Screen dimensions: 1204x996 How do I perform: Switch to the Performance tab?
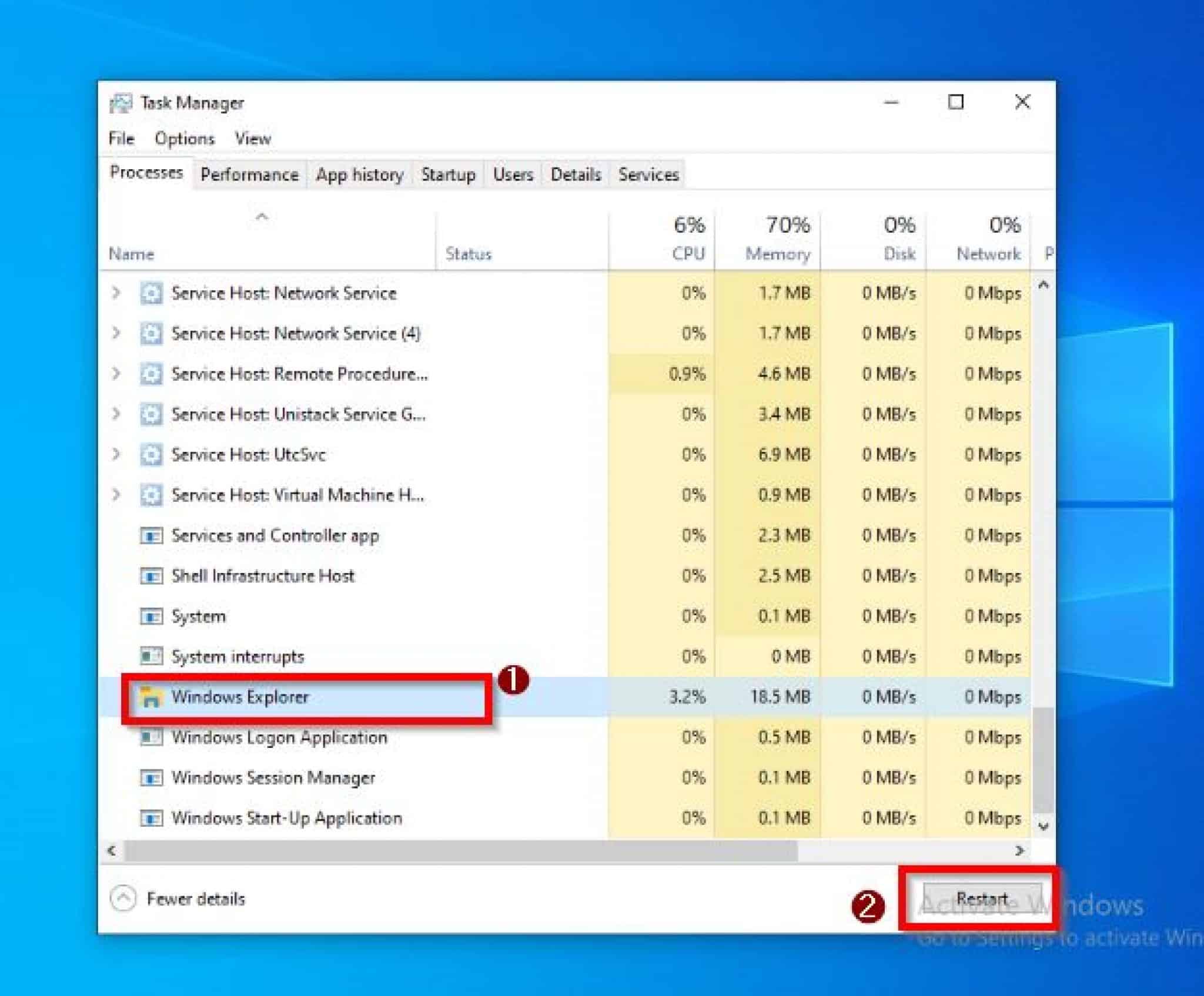249,175
